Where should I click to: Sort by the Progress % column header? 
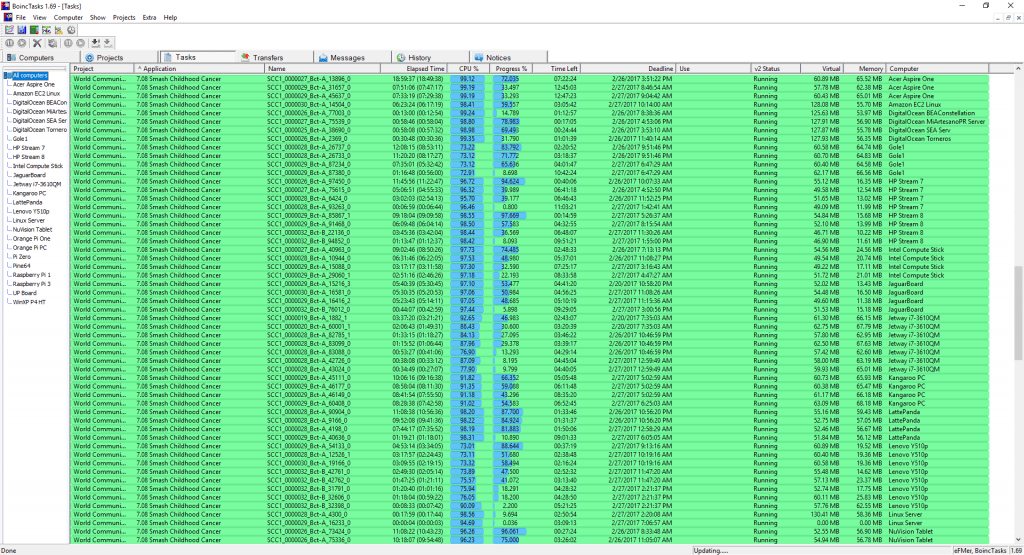[511, 69]
